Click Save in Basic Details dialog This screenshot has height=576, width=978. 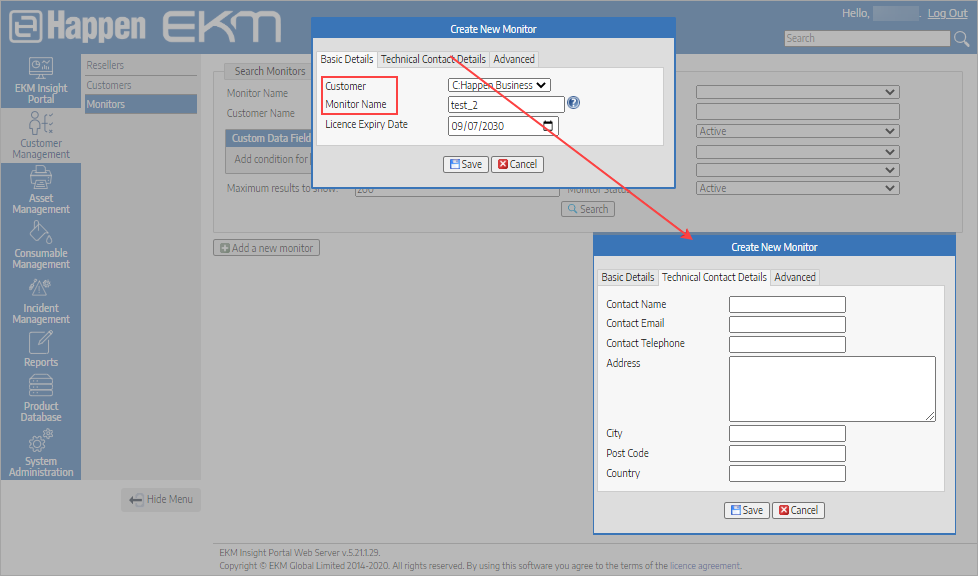click(465, 164)
